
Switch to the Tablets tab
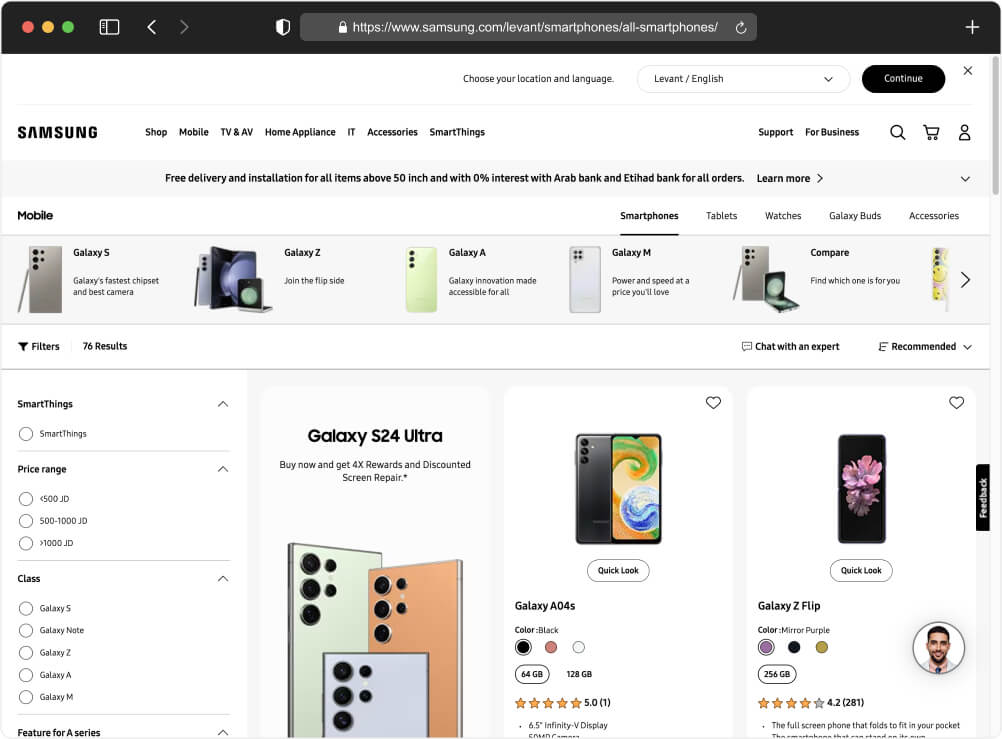[x=721, y=215]
